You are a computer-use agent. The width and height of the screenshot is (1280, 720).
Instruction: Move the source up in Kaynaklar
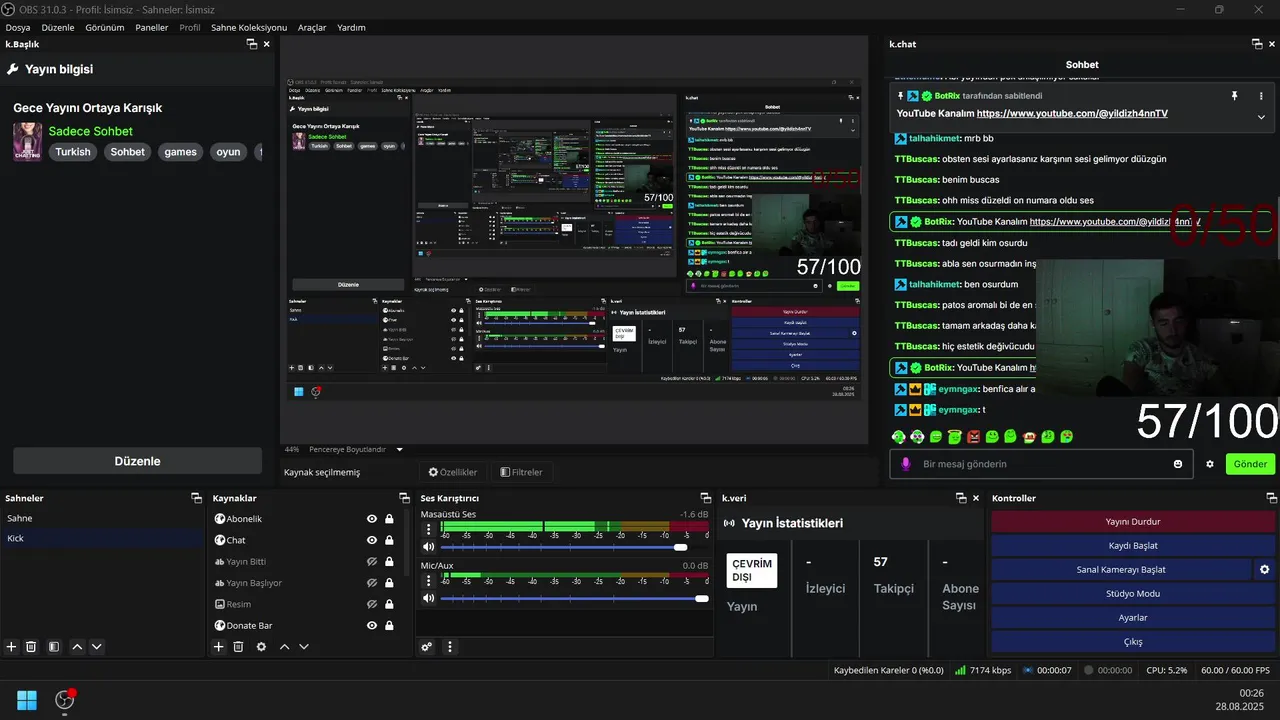click(x=284, y=647)
